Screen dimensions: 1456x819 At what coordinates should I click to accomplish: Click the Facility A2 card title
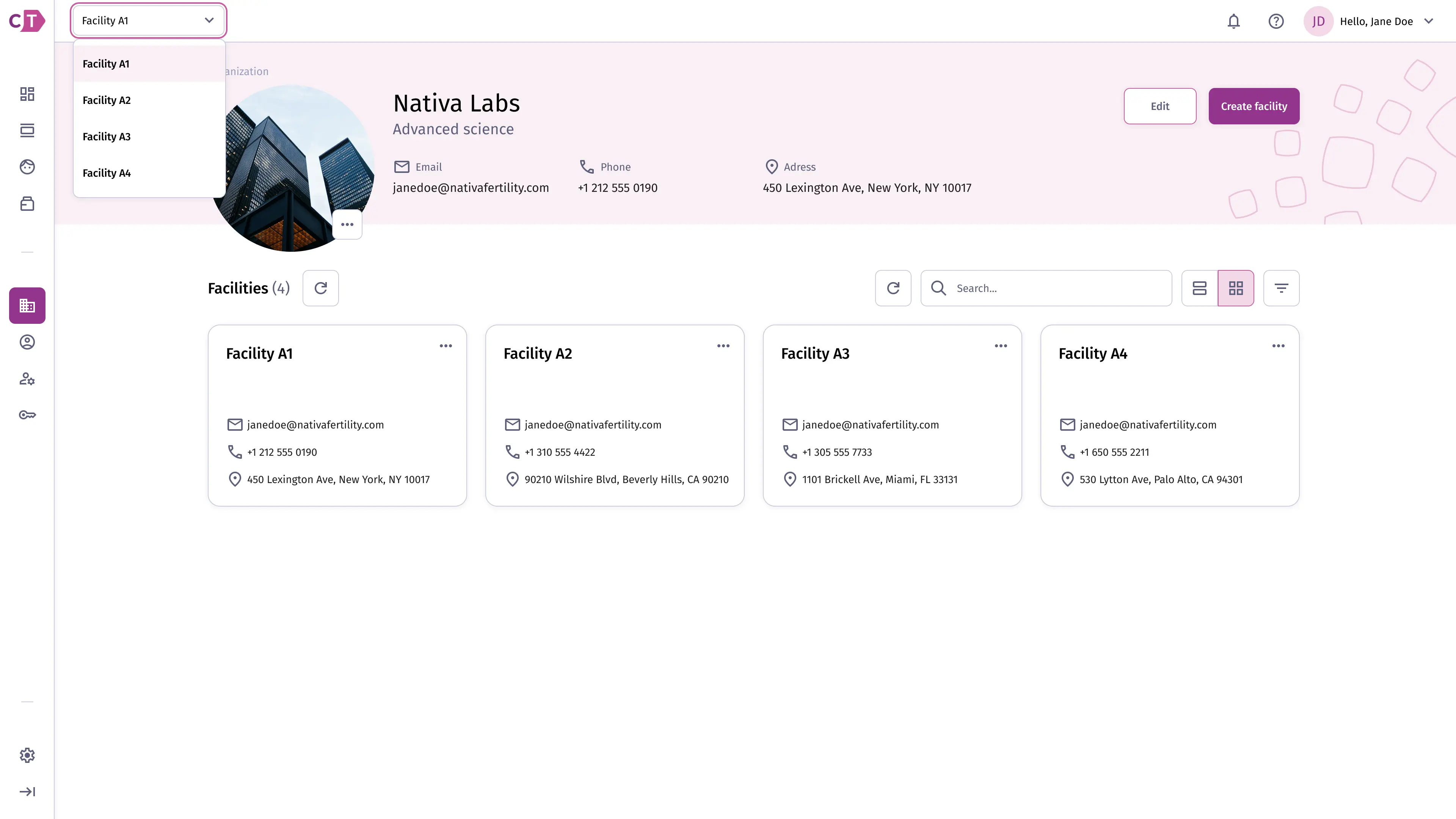tap(538, 354)
